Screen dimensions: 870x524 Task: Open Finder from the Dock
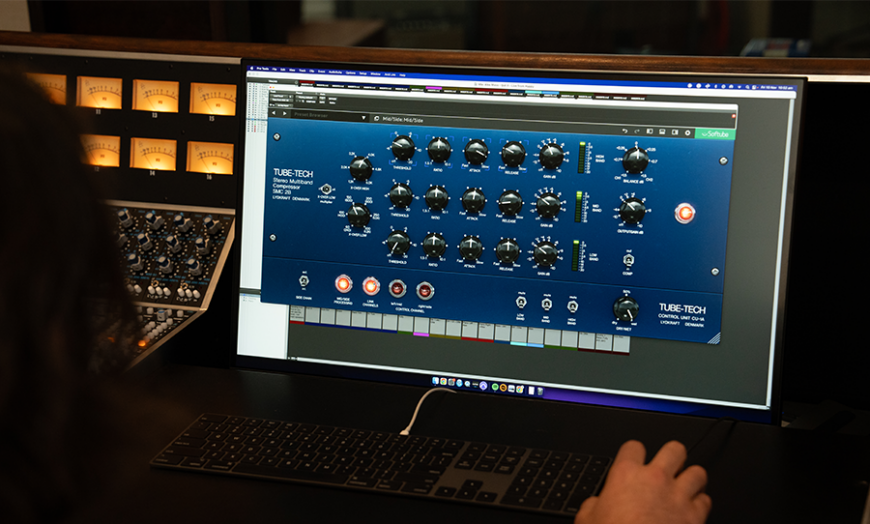(436, 380)
